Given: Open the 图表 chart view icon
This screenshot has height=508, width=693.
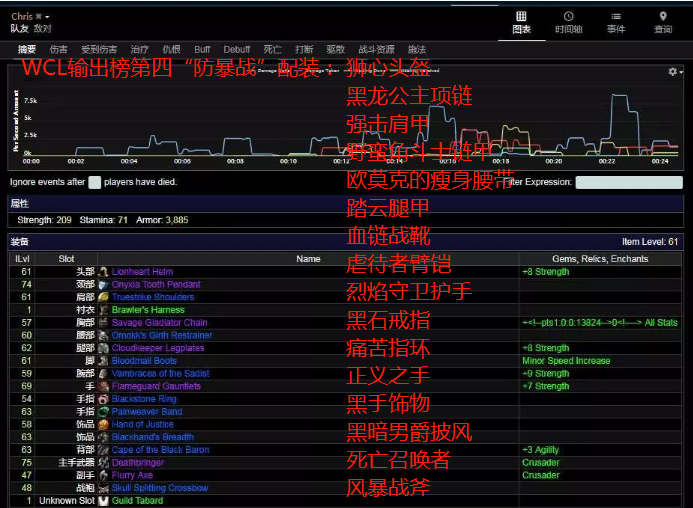Looking at the screenshot, I should click(x=522, y=16).
